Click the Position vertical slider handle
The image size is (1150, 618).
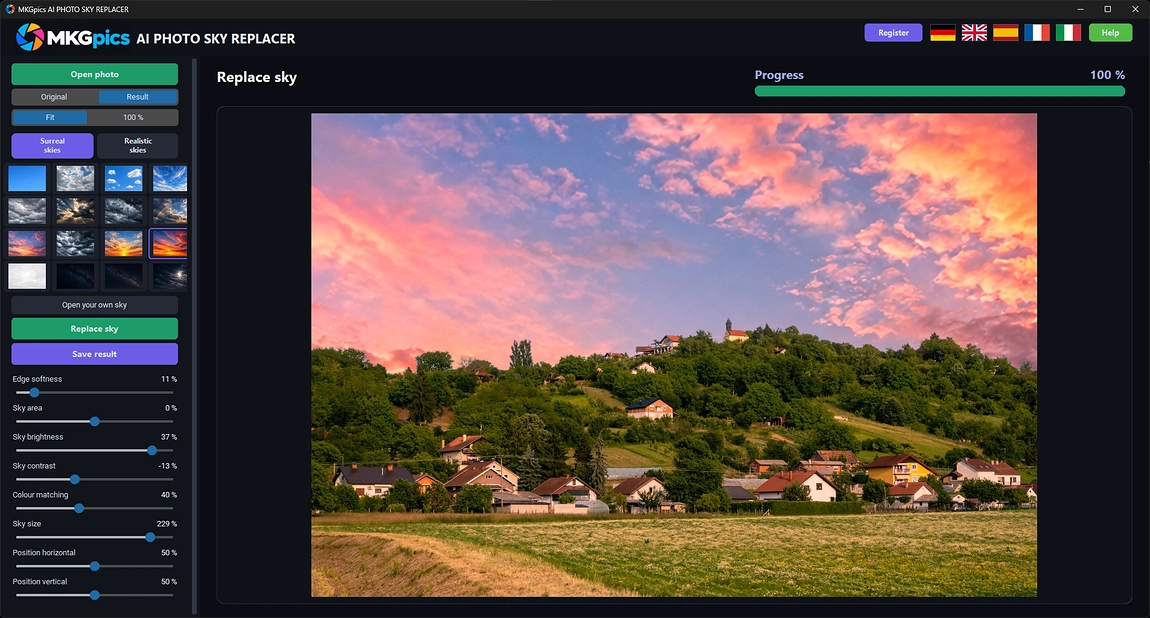[95, 595]
